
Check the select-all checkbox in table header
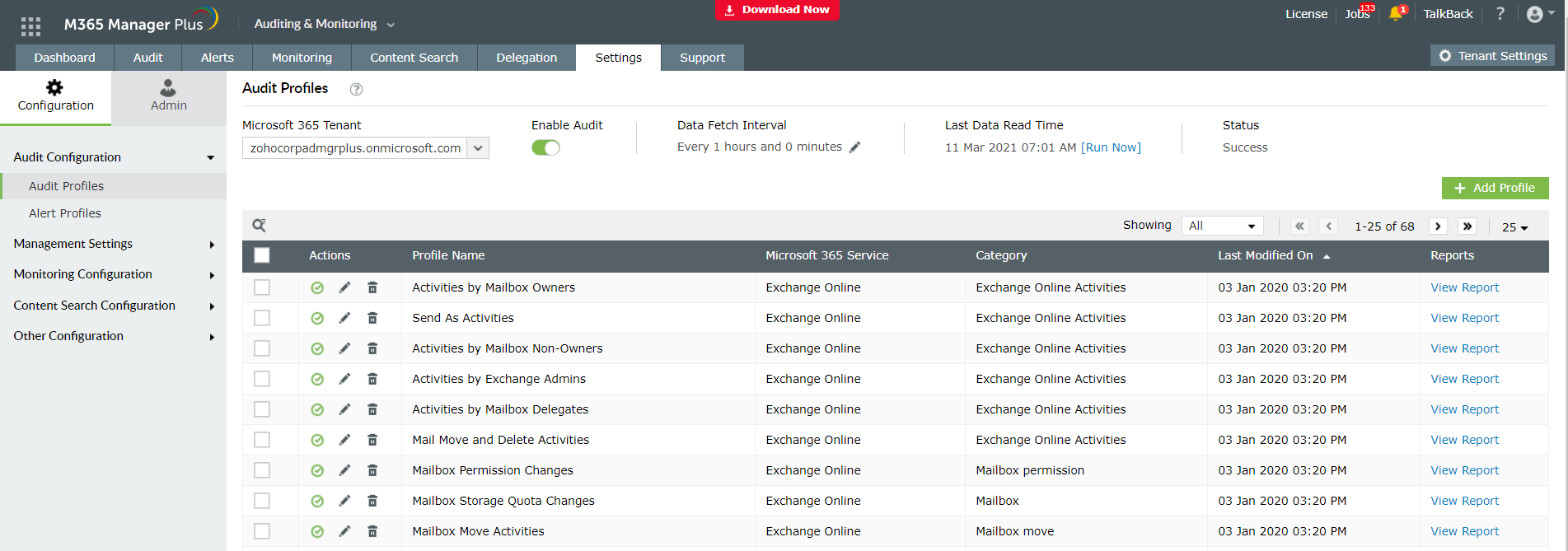click(262, 255)
